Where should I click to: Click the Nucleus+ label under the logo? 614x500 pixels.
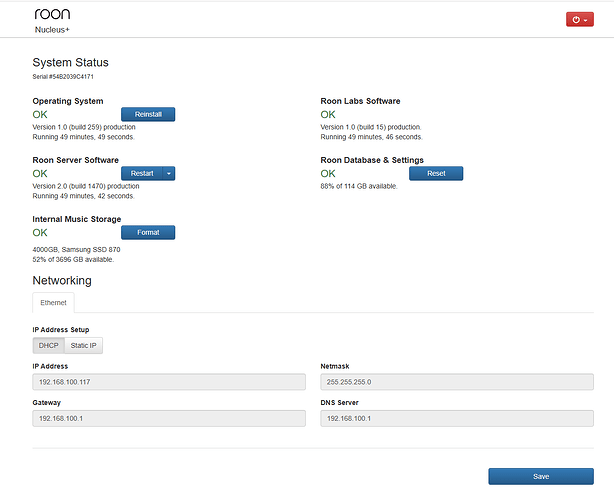52,30
